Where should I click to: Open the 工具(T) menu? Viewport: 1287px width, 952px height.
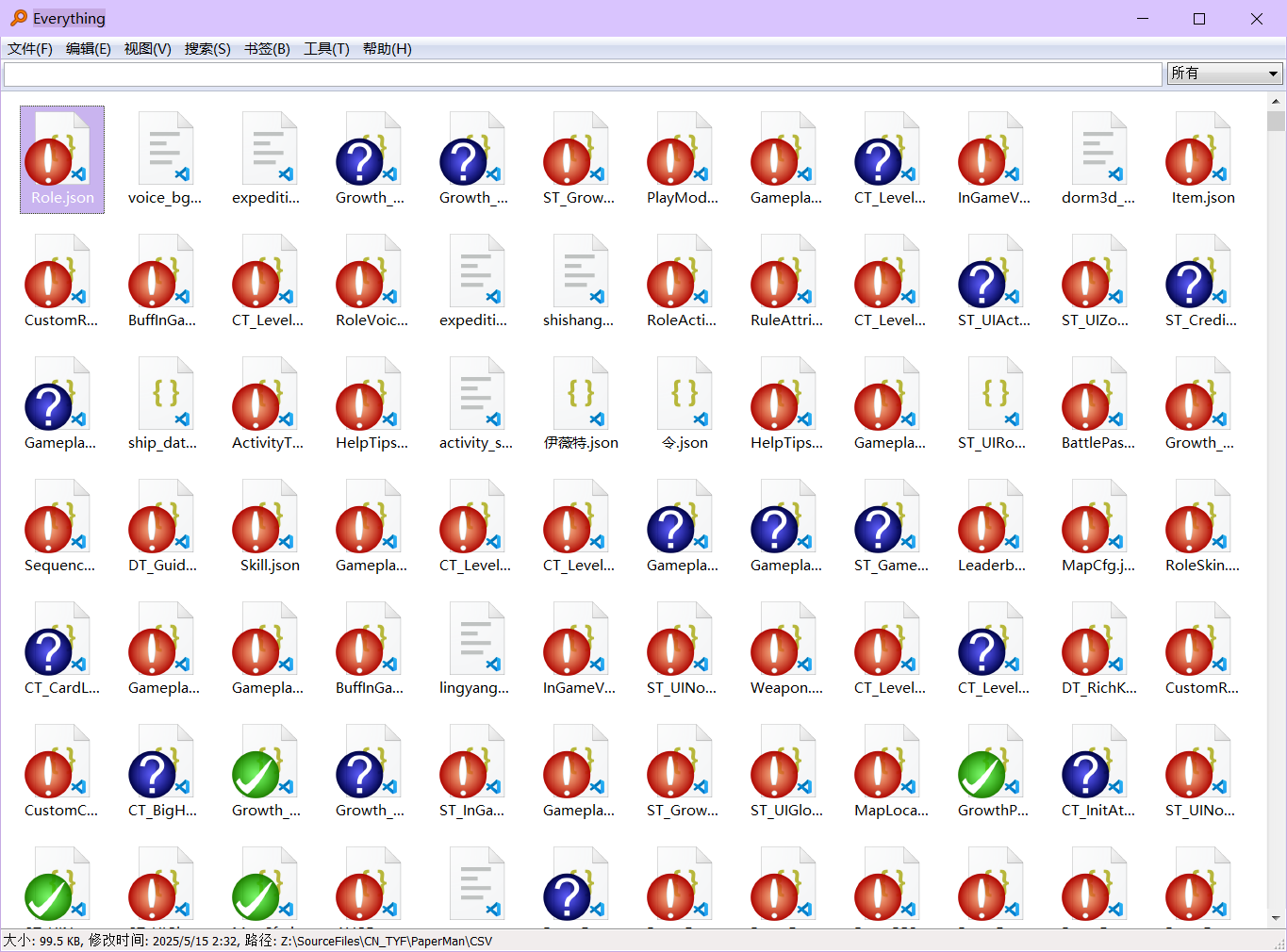coord(326,49)
